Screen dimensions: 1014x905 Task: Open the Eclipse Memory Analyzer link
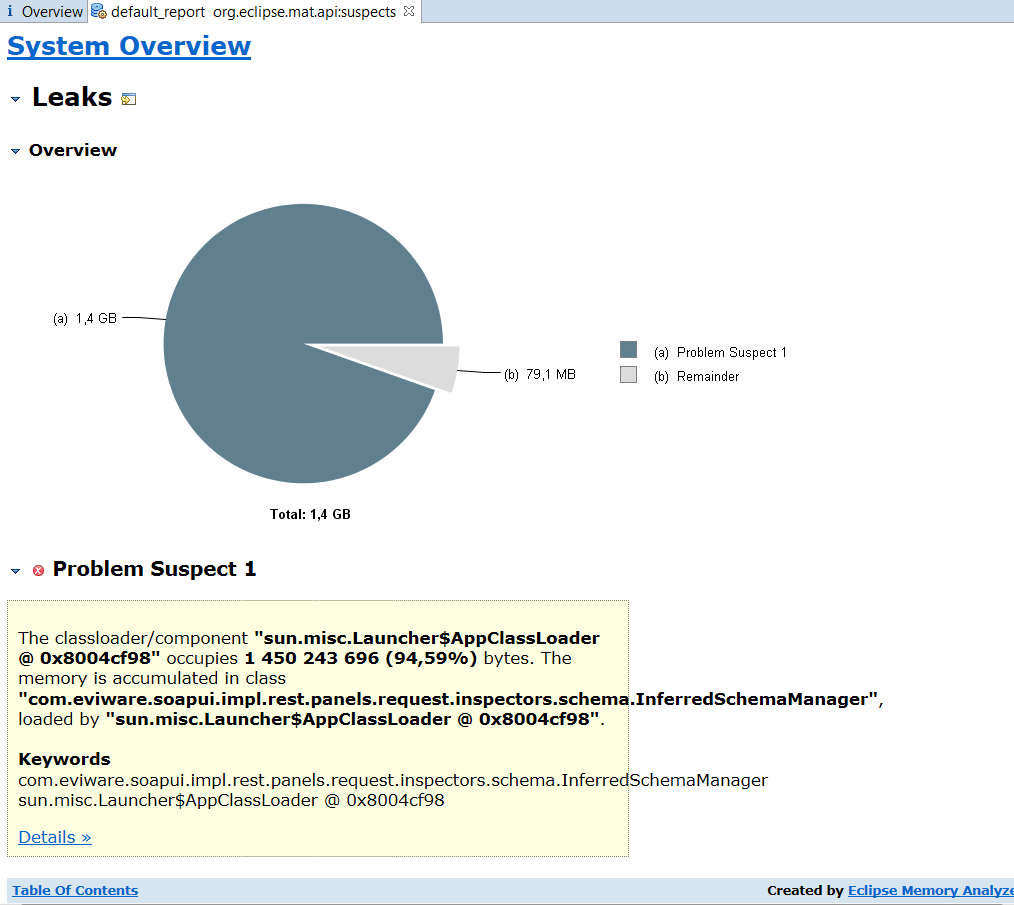(930, 890)
